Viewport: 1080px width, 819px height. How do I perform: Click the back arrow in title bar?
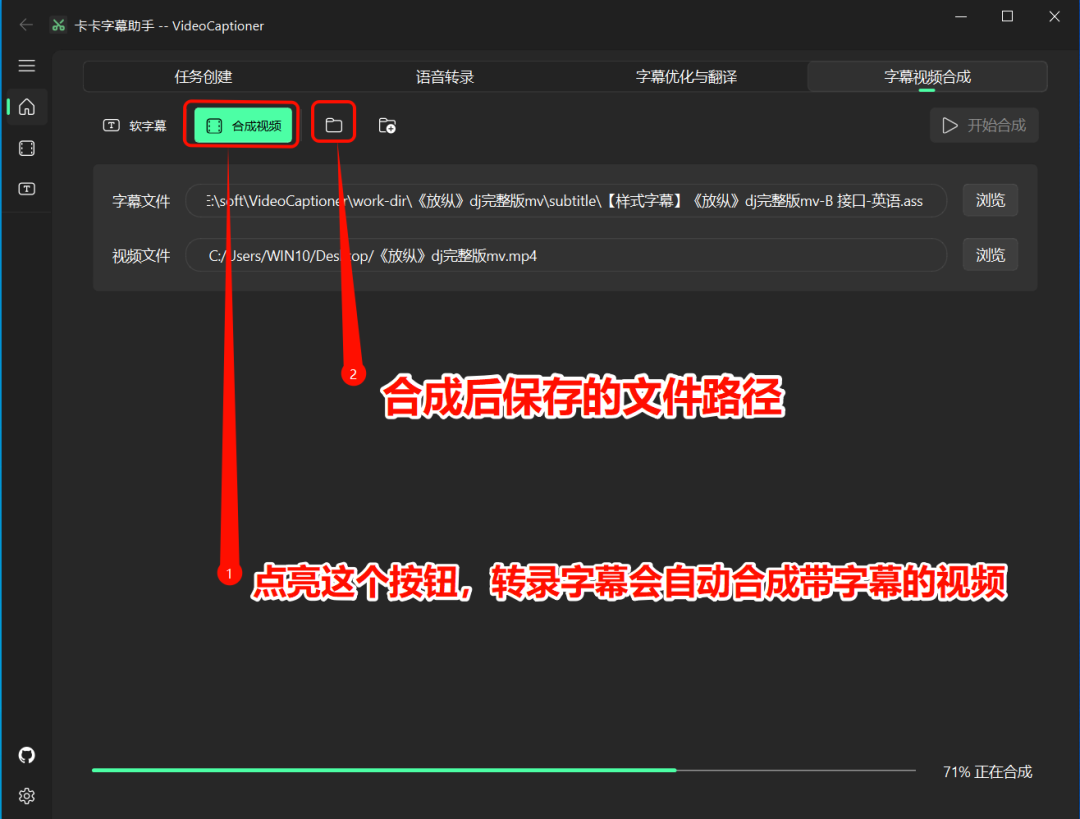tap(26, 25)
